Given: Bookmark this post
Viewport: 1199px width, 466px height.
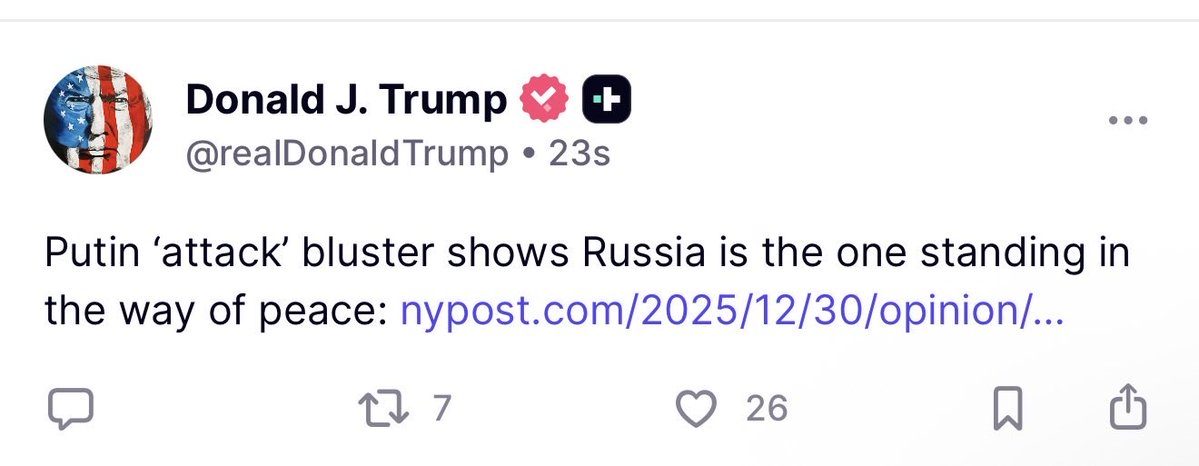Looking at the screenshot, I should (x=1006, y=408).
